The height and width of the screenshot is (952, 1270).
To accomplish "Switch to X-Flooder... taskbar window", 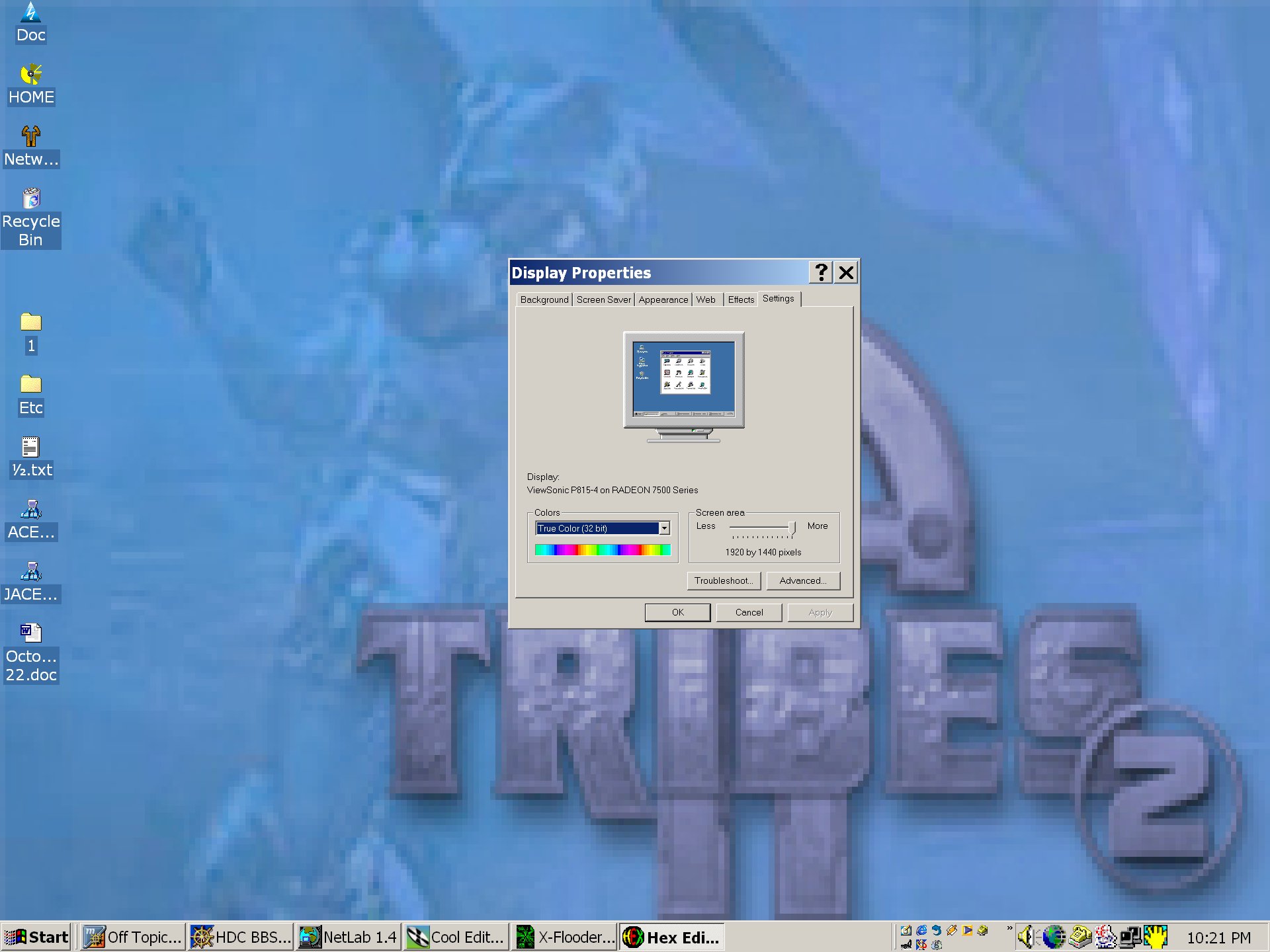I will click(565, 937).
